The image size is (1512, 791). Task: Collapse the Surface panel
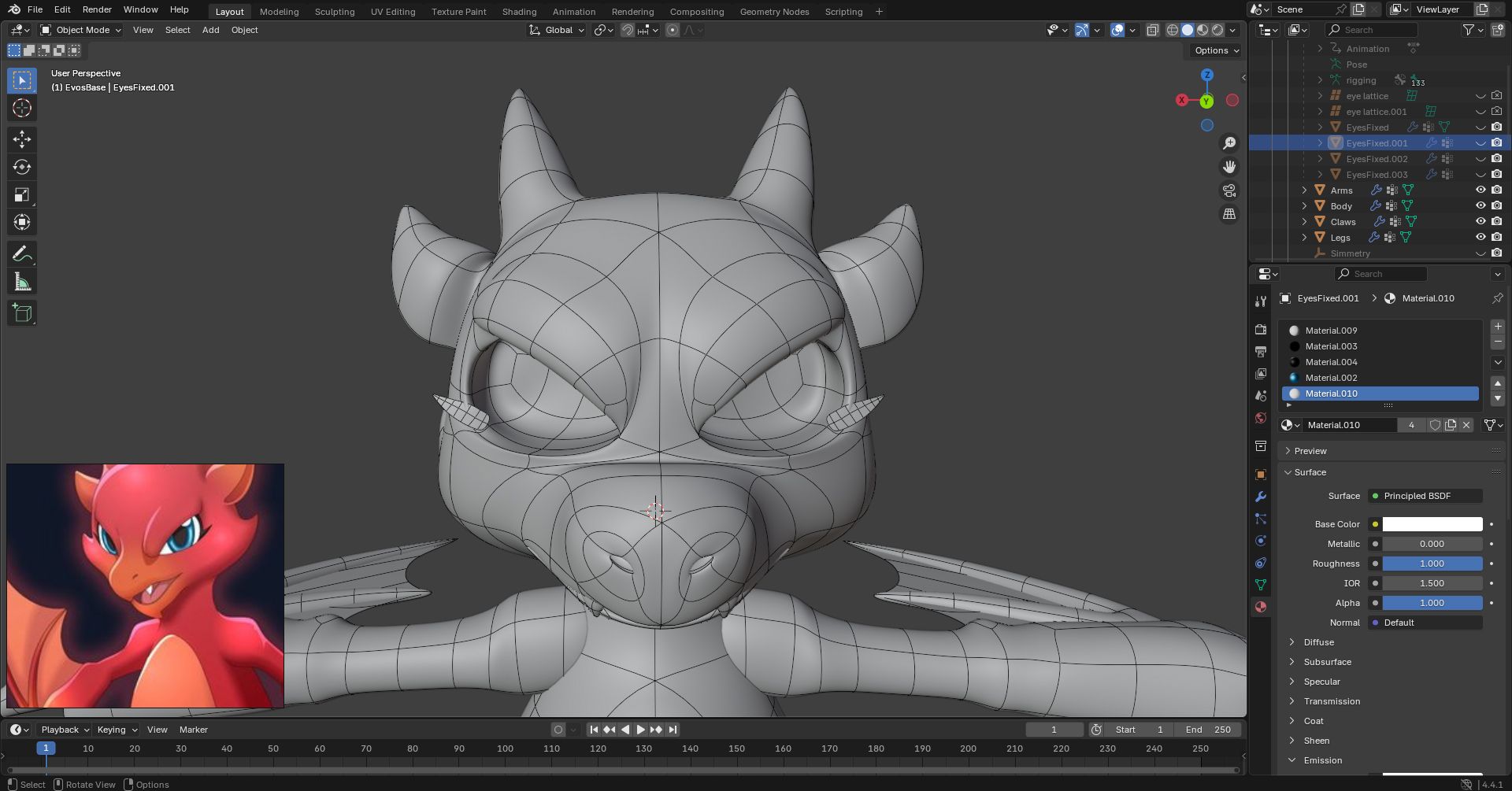1310,472
